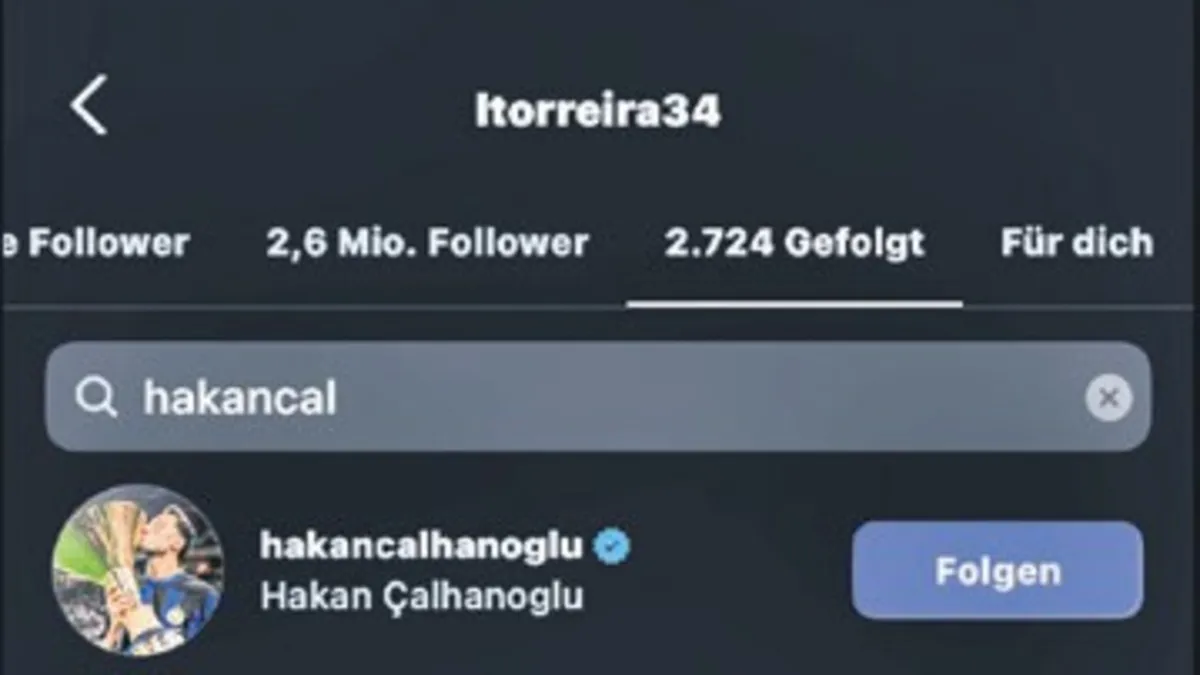Return to the ltorreira34 profile via the back chevron
The width and height of the screenshot is (1200, 675).
[x=88, y=105]
